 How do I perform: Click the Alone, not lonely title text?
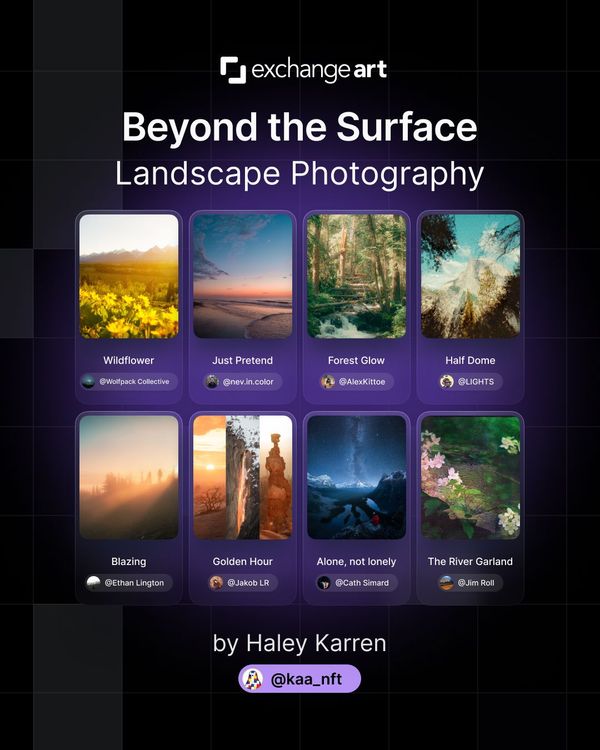pyautogui.click(x=356, y=562)
